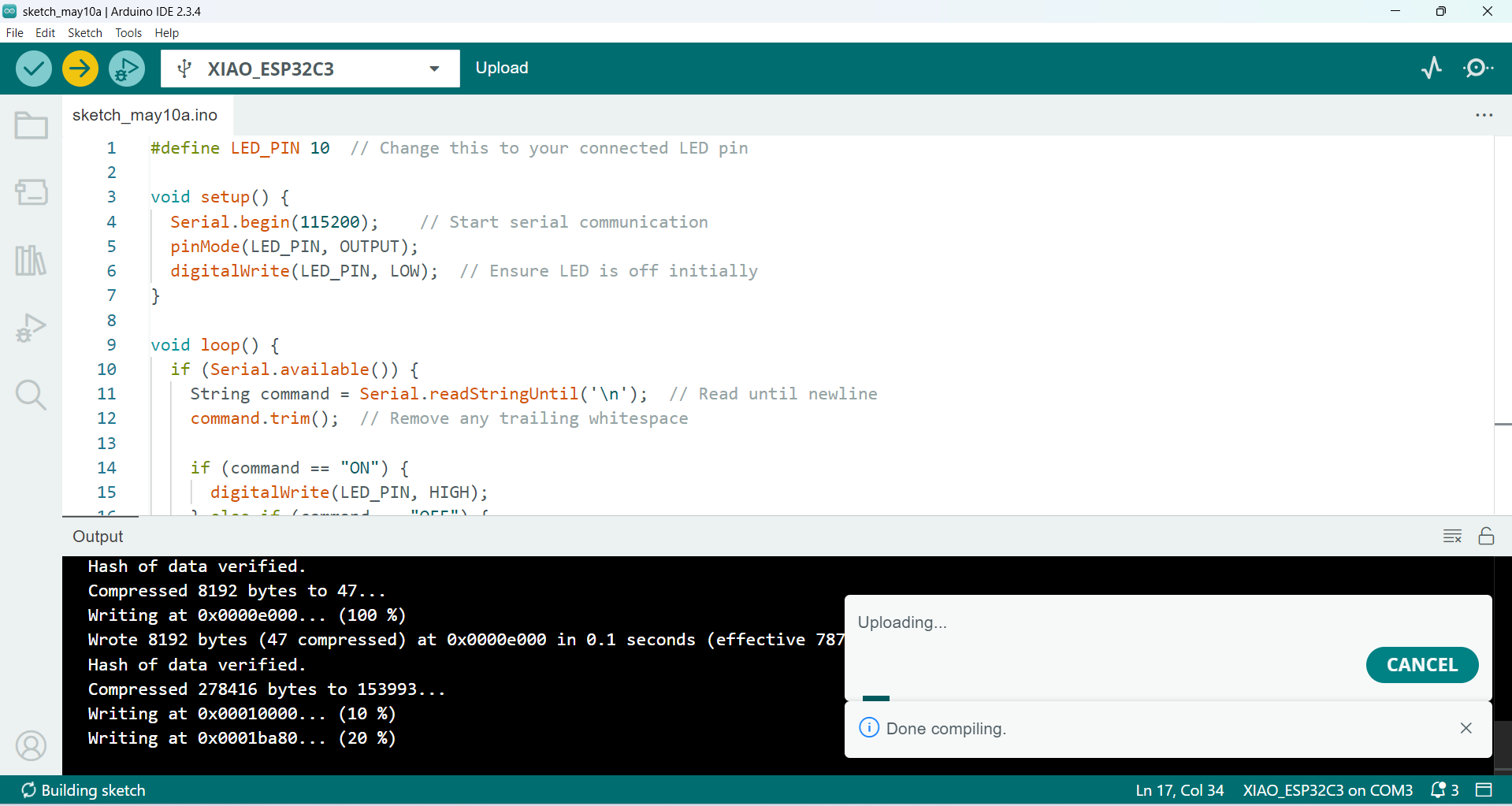Click 'Writing at 0x0001ba80' output line
This screenshot has width=1512, height=806.
tap(242, 738)
